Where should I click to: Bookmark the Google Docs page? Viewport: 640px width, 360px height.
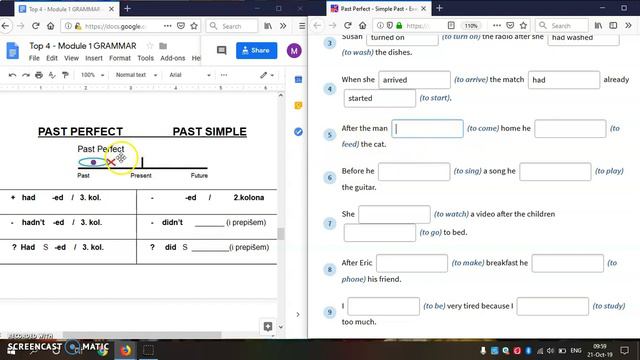click(x=194, y=26)
